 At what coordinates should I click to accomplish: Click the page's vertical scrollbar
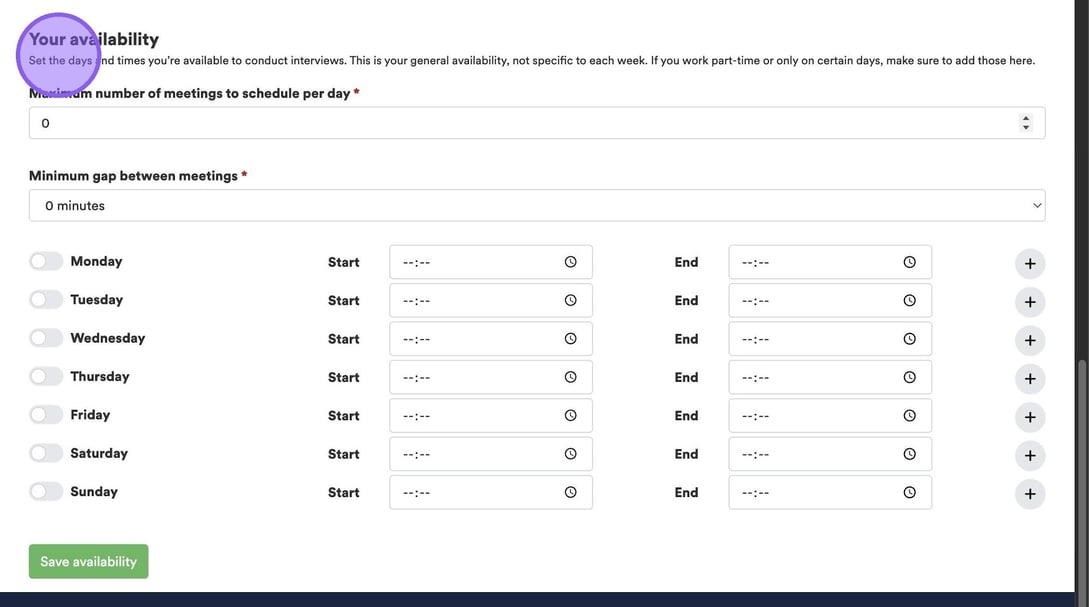point(1081,450)
